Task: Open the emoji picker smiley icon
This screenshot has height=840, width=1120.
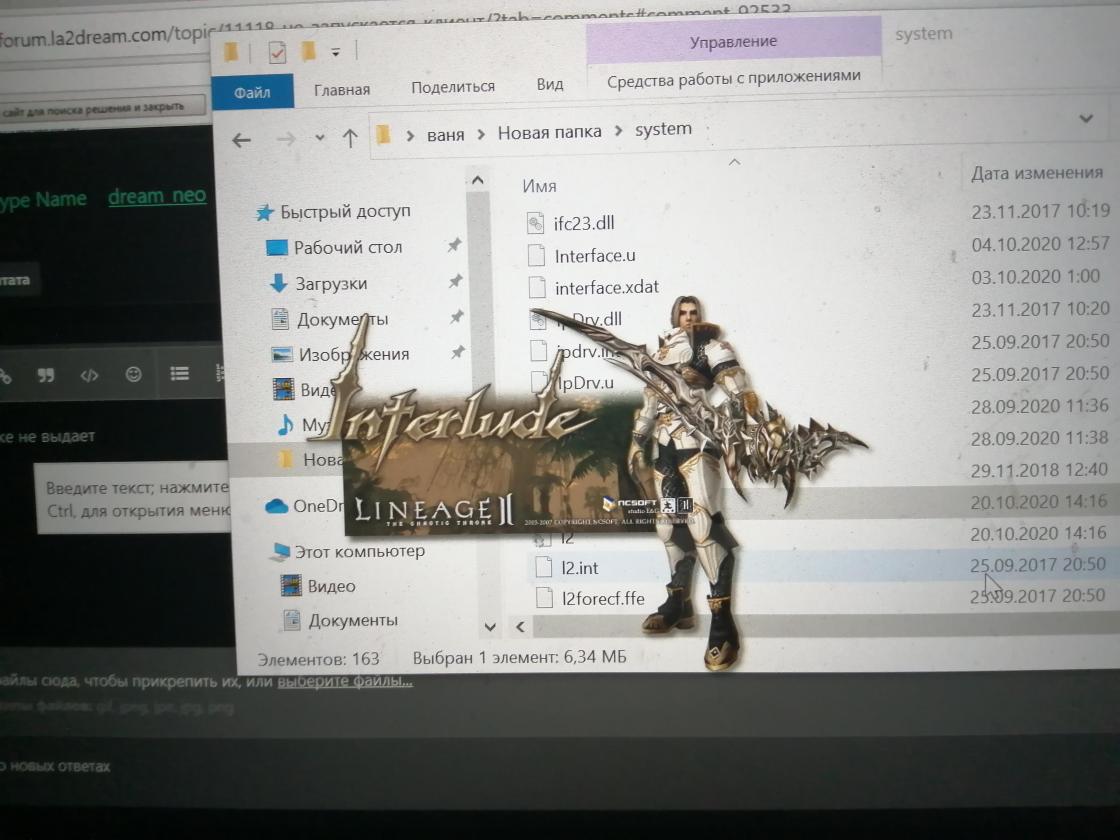Action: coord(133,375)
